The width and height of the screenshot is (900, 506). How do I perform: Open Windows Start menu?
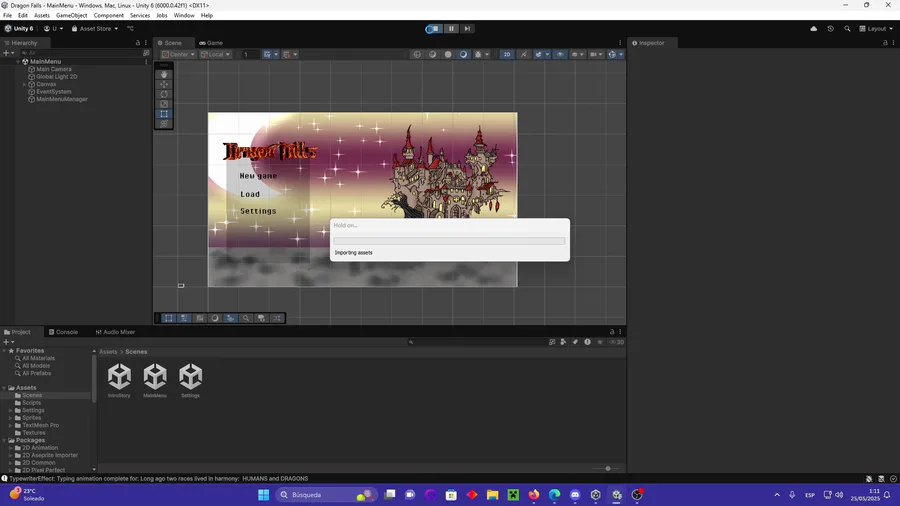point(263,495)
